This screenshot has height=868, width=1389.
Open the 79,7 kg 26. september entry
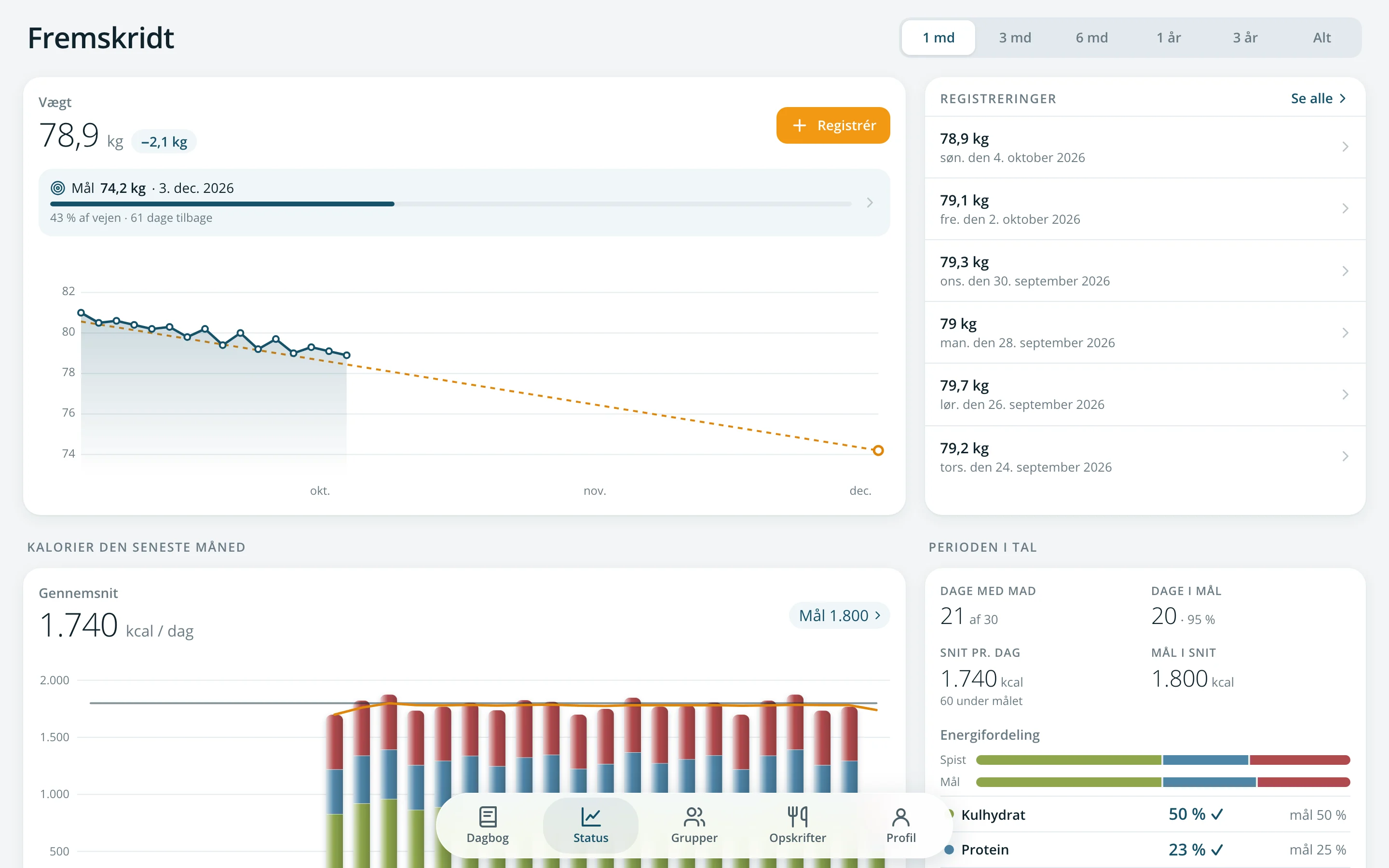tap(1144, 394)
